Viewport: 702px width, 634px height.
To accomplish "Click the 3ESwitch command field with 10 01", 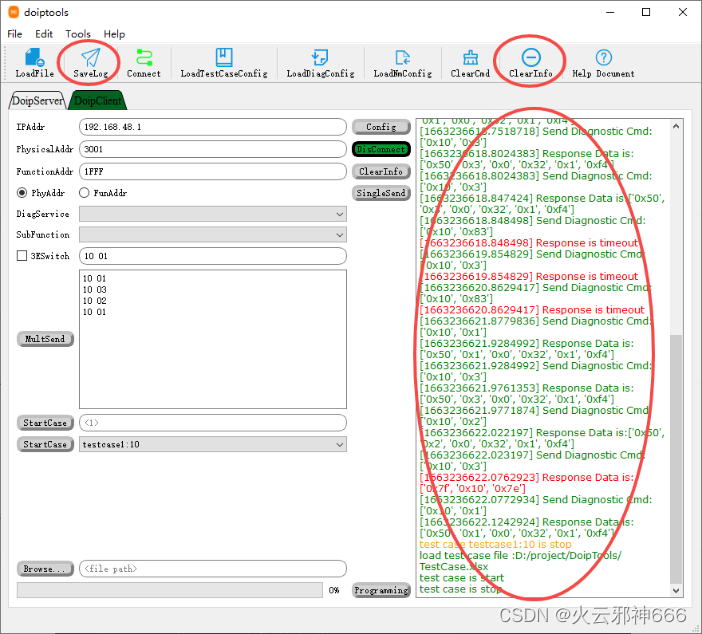I will pos(213,256).
